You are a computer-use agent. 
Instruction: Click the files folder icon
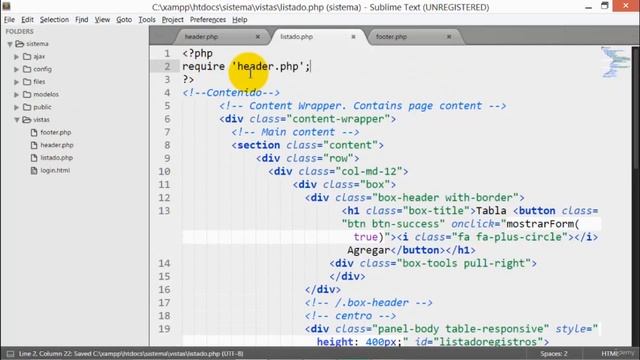(27, 82)
